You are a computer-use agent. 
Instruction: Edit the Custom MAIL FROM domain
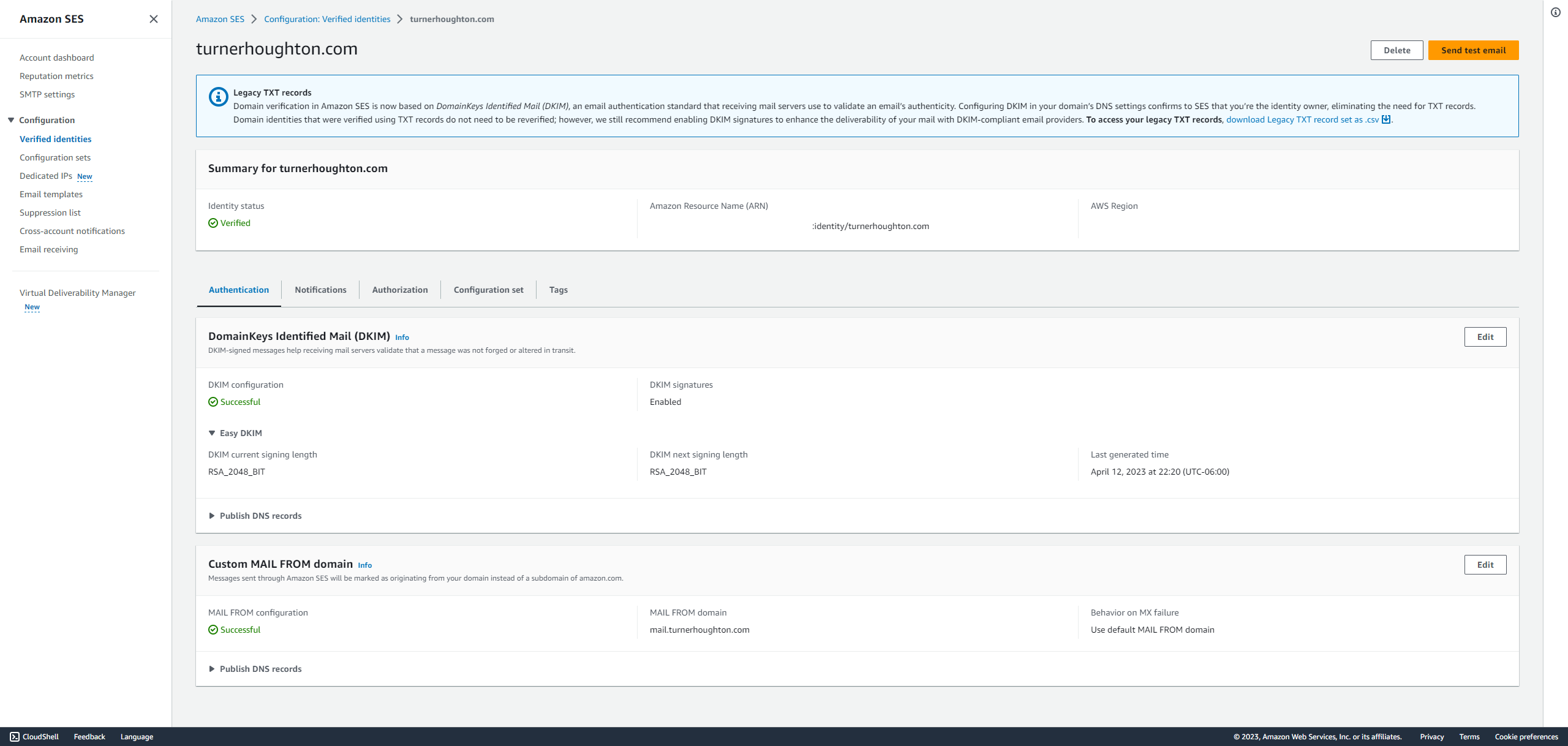click(x=1485, y=565)
